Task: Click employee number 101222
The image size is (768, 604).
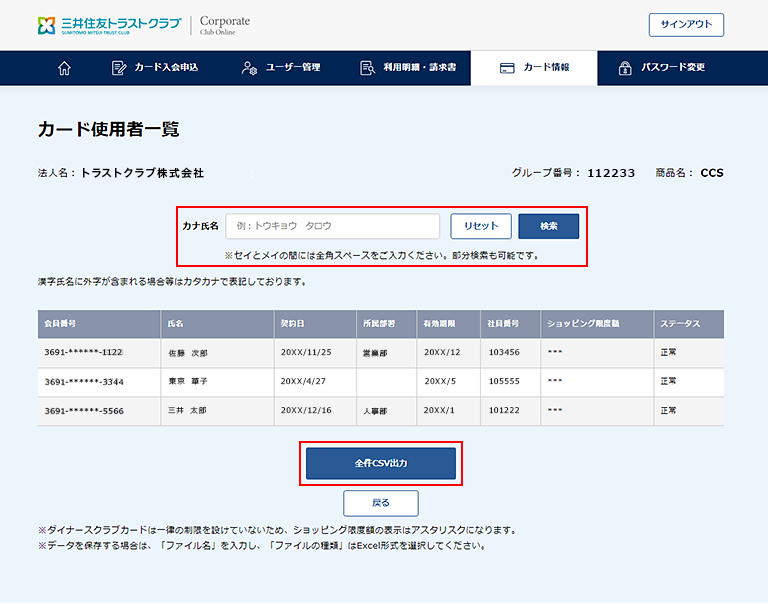Action: [x=504, y=411]
